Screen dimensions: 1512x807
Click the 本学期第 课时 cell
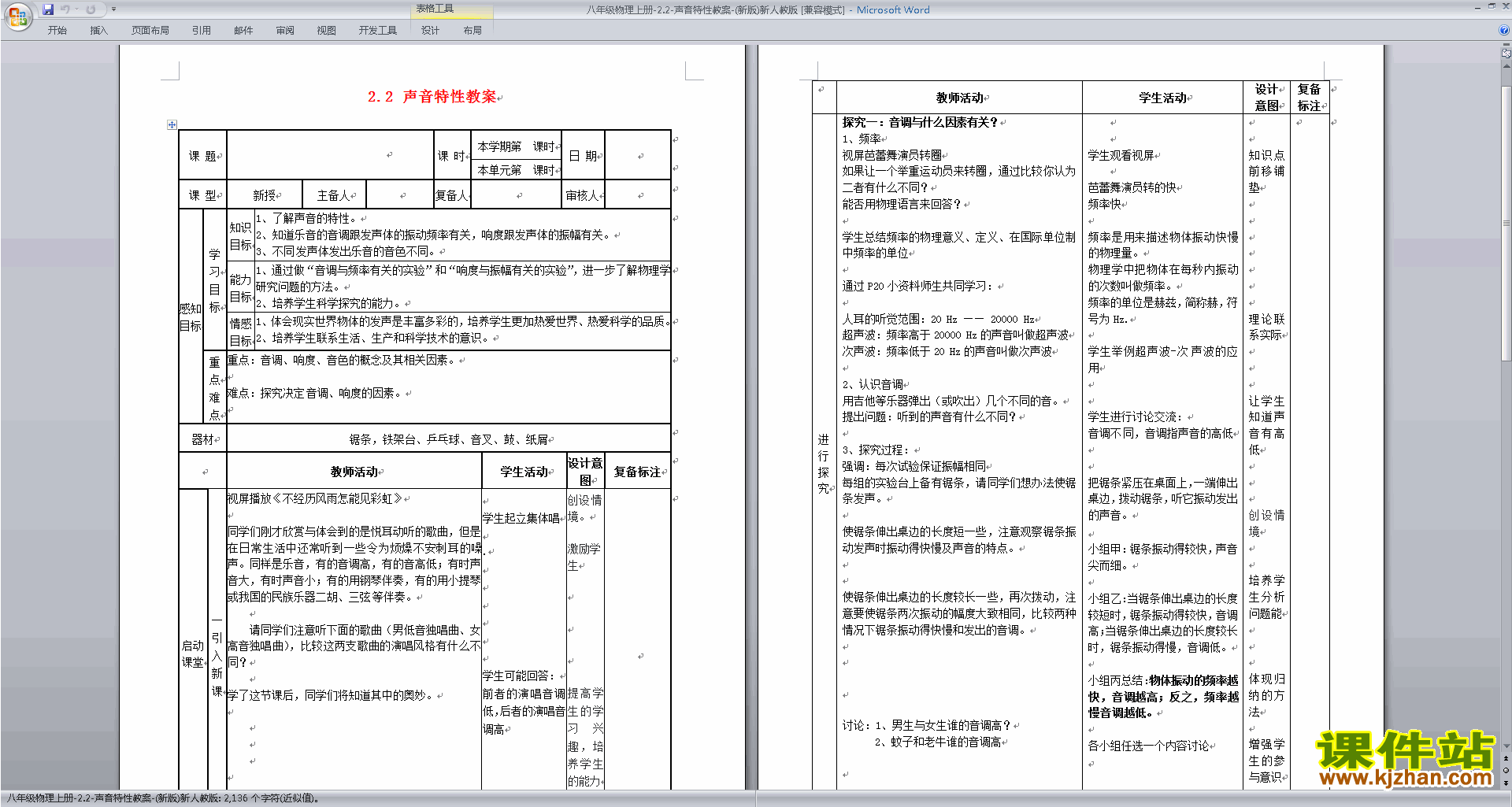click(516, 146)
